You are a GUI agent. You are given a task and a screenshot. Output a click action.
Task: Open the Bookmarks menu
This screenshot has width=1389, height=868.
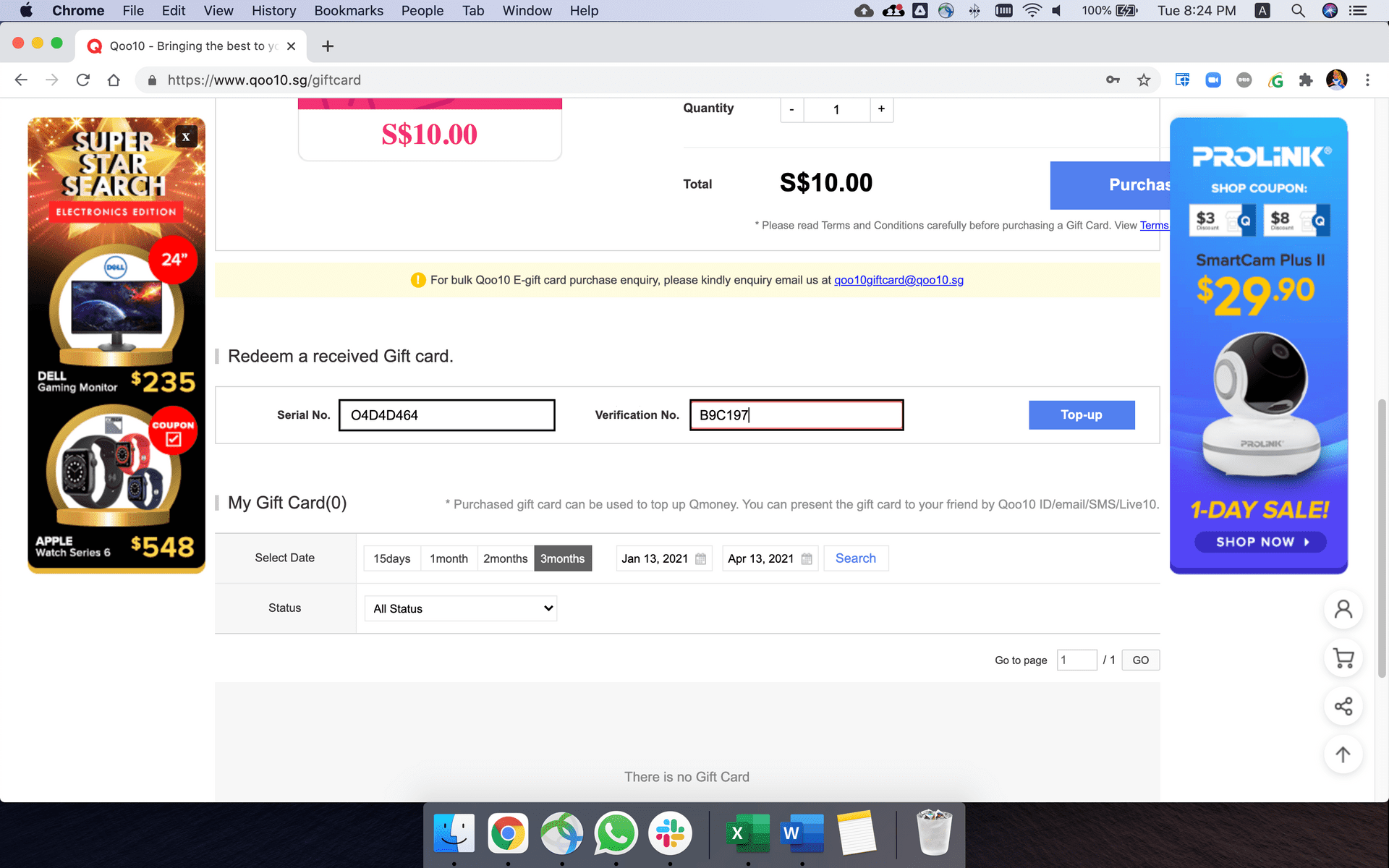[349, 11]
